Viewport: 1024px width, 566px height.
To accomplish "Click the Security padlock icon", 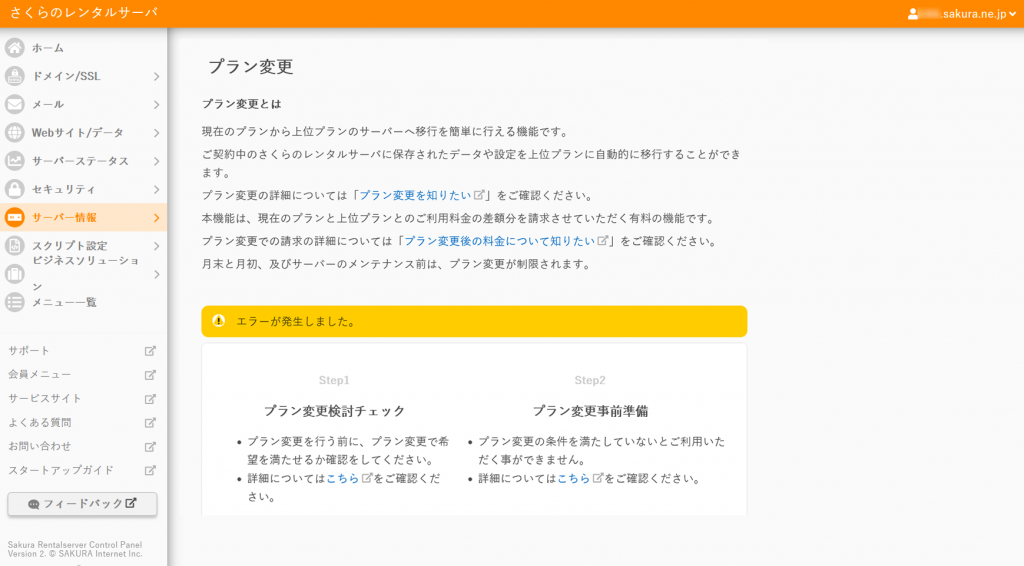I will click(x=15, y=189).
